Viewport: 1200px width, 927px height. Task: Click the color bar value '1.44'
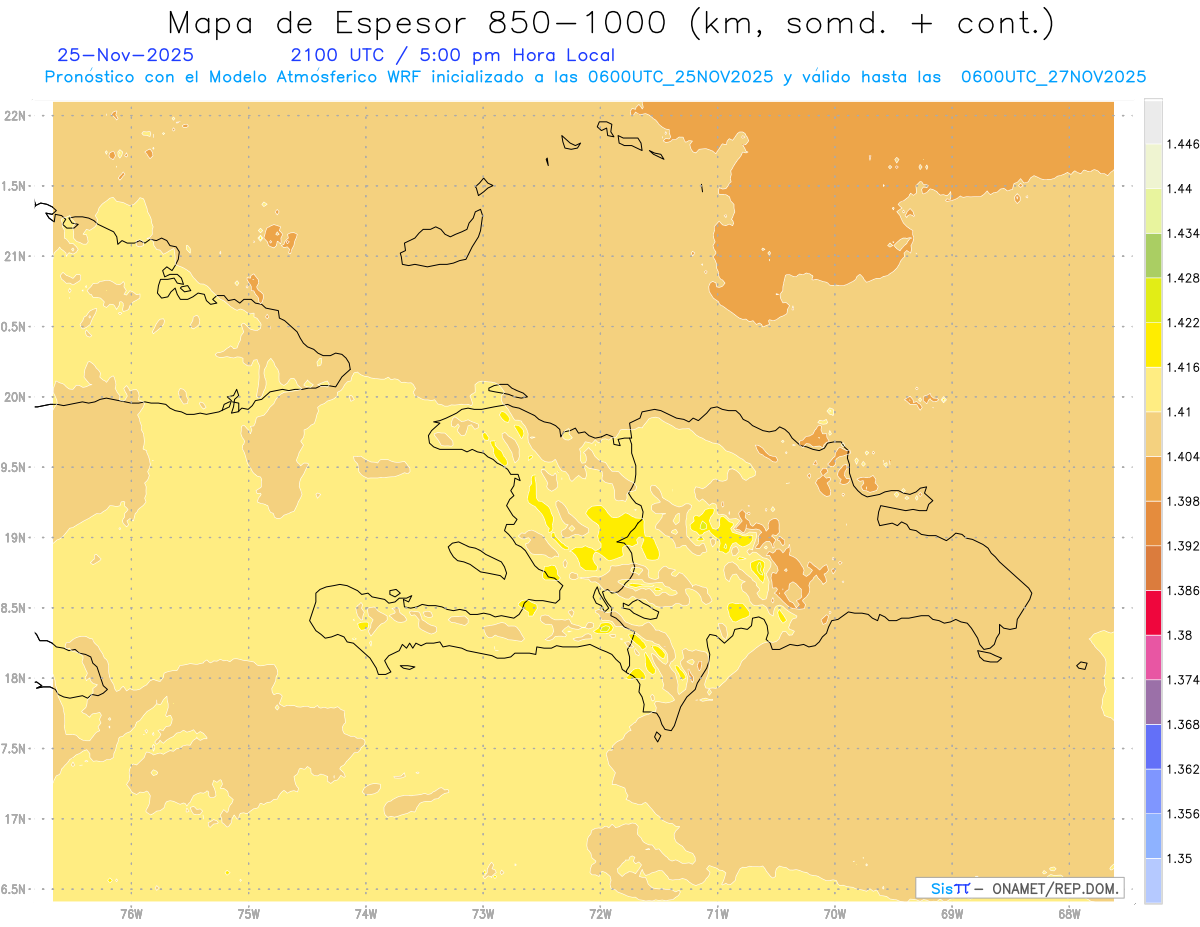[x=1181, y=189]
